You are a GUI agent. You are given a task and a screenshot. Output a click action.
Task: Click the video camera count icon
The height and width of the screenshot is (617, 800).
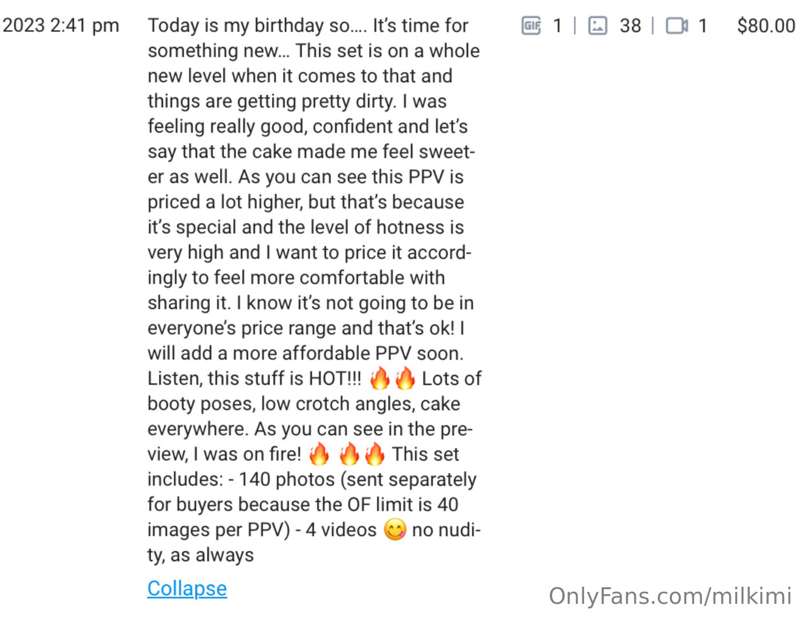coord(677,25)
